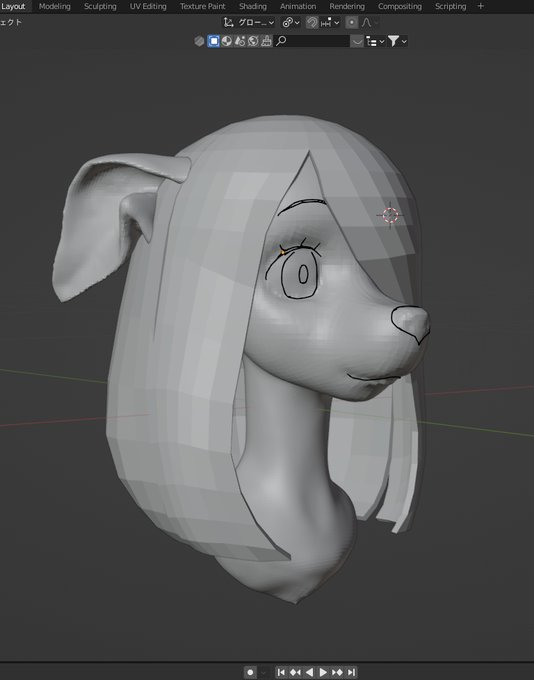Toggle auto keying record button

pos(250,673)
